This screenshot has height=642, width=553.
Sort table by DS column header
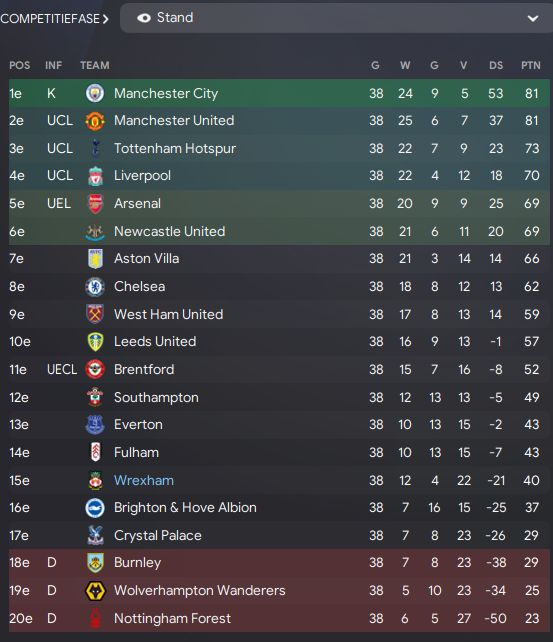(x=496, y=66)
